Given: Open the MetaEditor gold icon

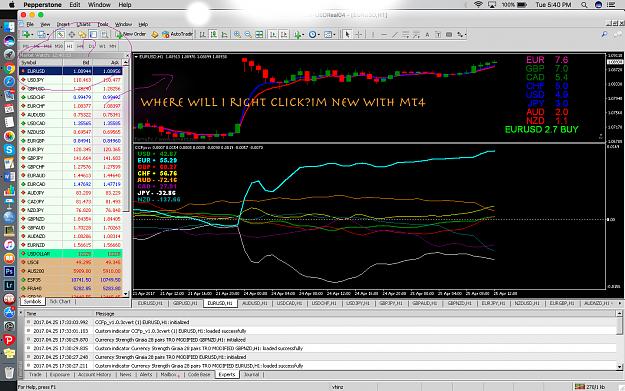Looking at the screenshot, I should [155, 35].
